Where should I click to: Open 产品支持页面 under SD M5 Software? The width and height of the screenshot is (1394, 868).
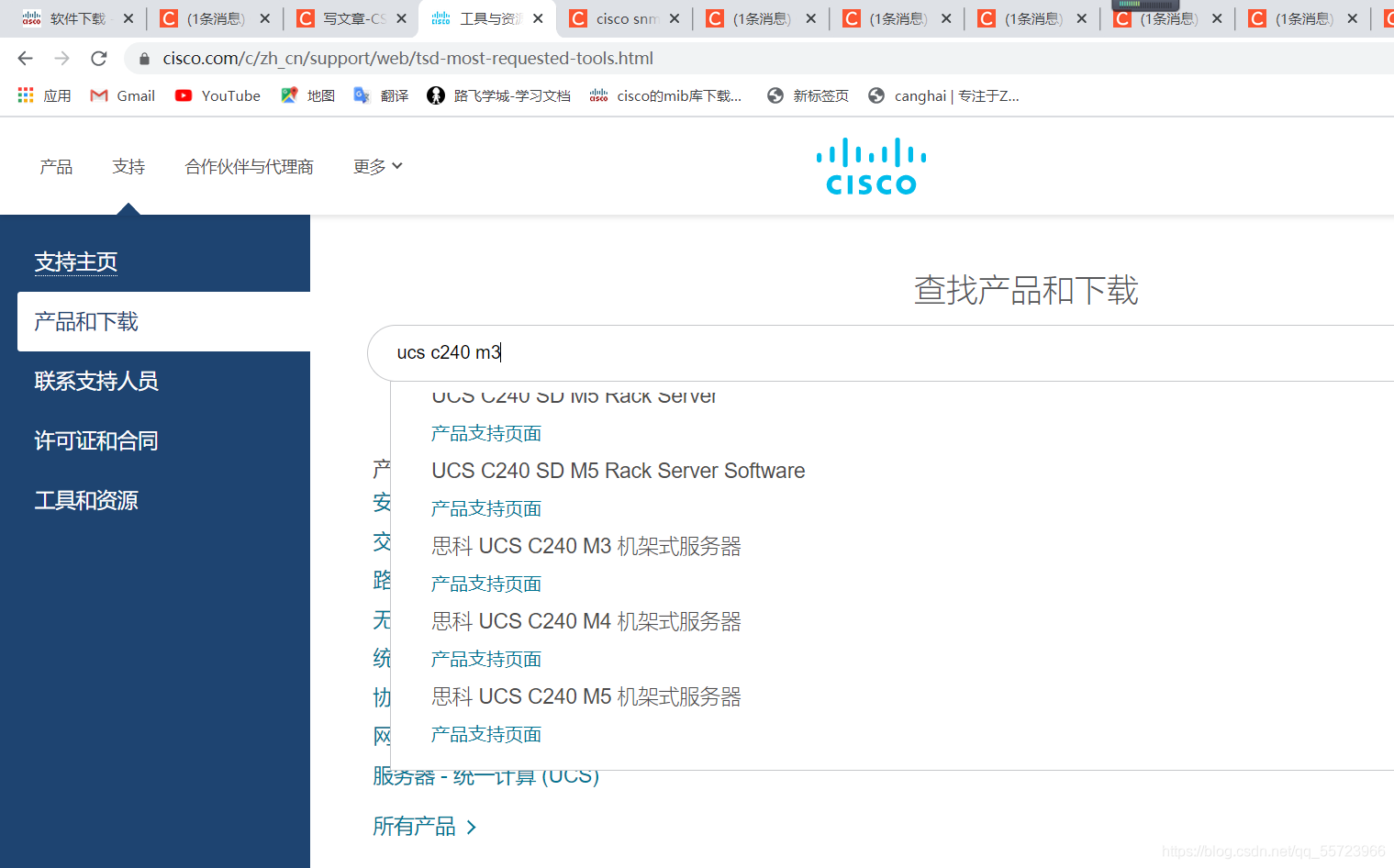click(486, 508)
